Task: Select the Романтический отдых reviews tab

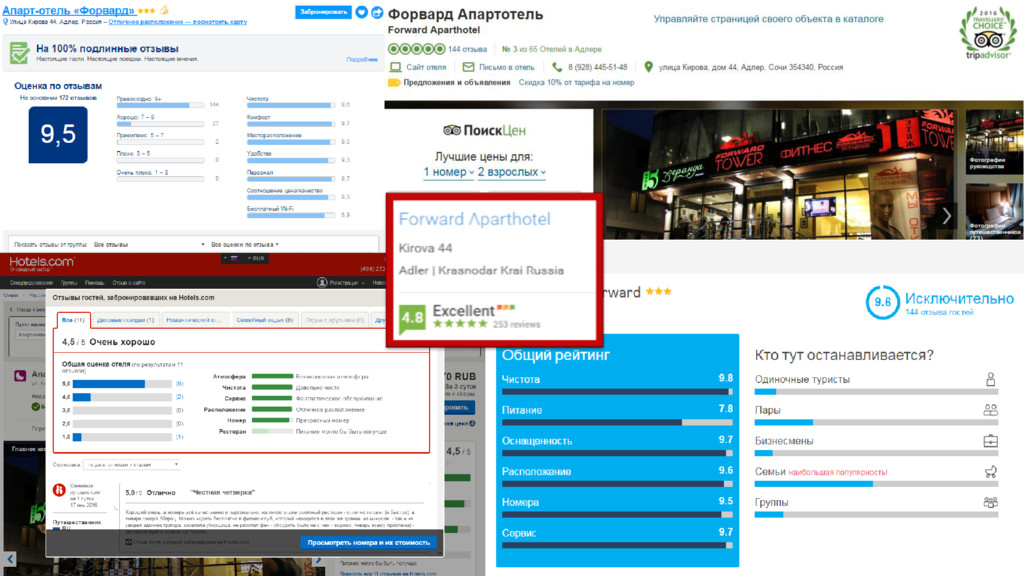Action: [194, 320]
